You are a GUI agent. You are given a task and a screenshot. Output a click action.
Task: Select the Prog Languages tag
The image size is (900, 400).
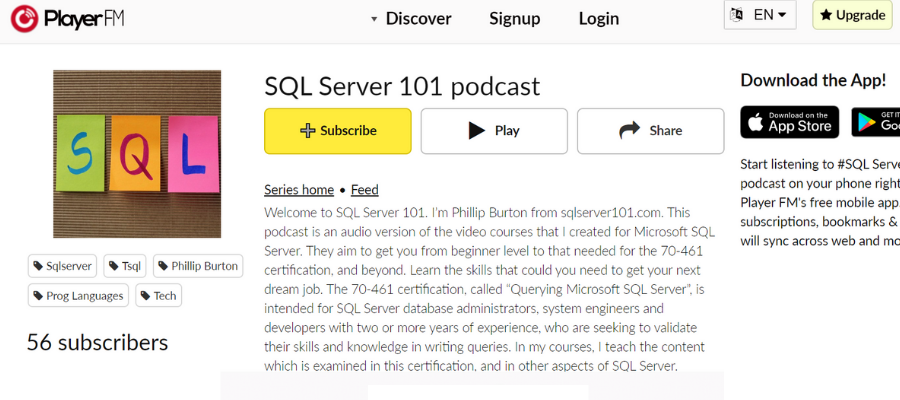pos(78,296)
